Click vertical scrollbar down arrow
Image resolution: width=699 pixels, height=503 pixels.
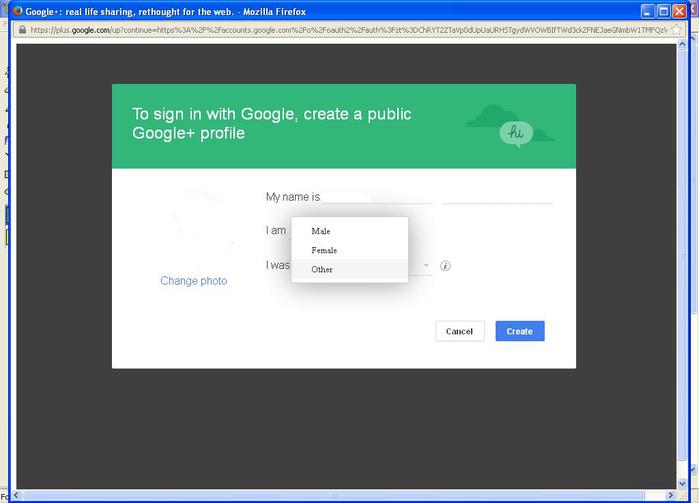pyautogui.click(x=682, y=483)
